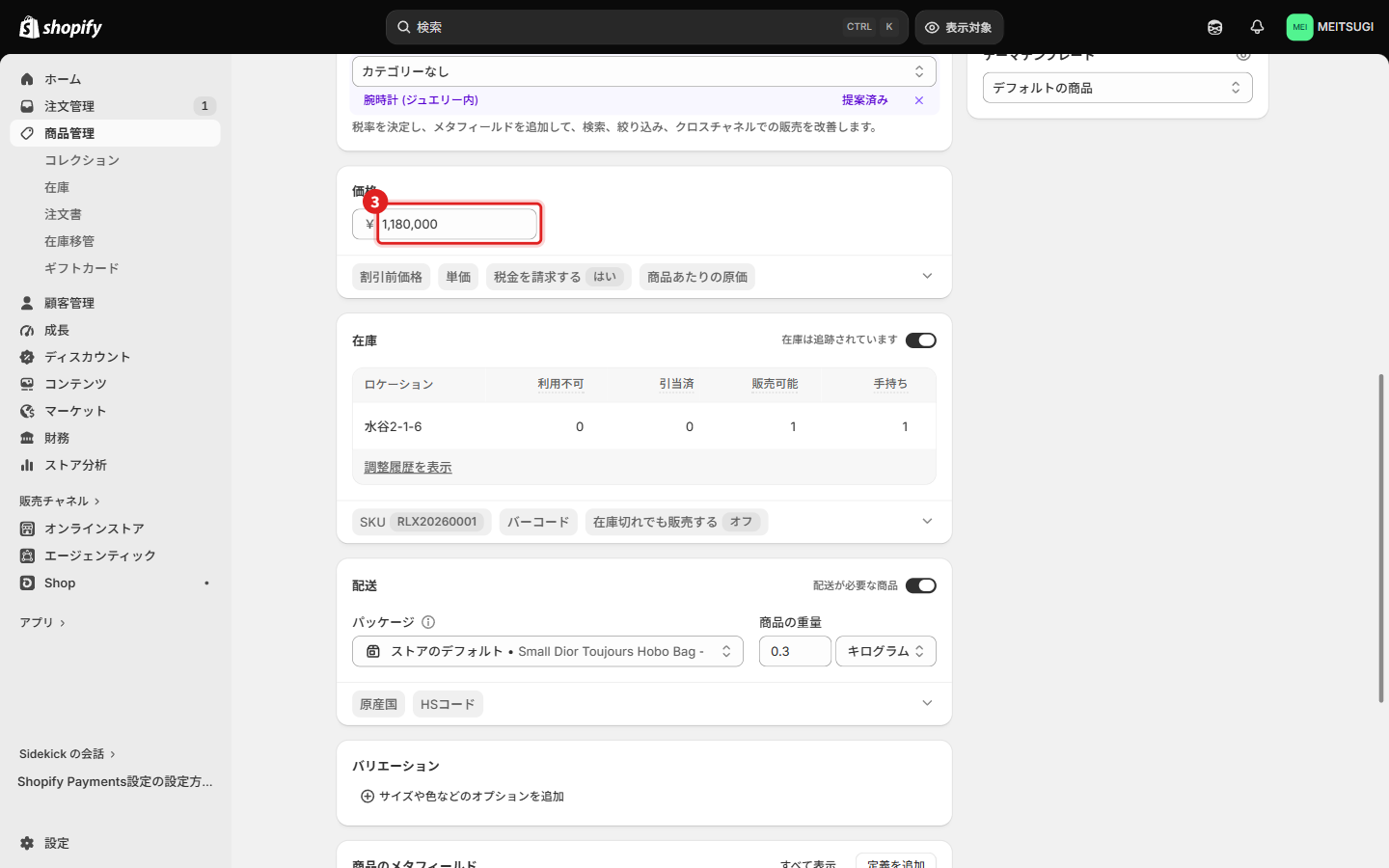
Task: Click the オンラインストア store icon
Action: (27, 529)
